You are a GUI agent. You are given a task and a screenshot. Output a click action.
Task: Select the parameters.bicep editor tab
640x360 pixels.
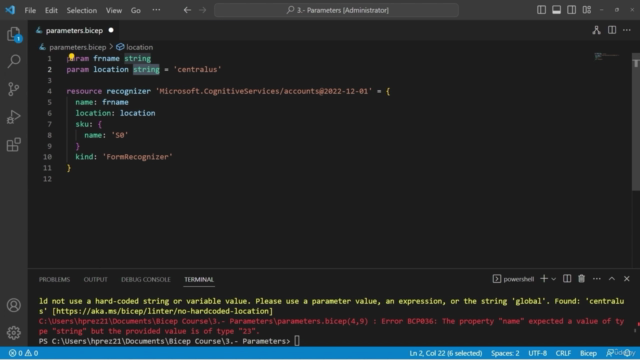click(x=74, y=30)
